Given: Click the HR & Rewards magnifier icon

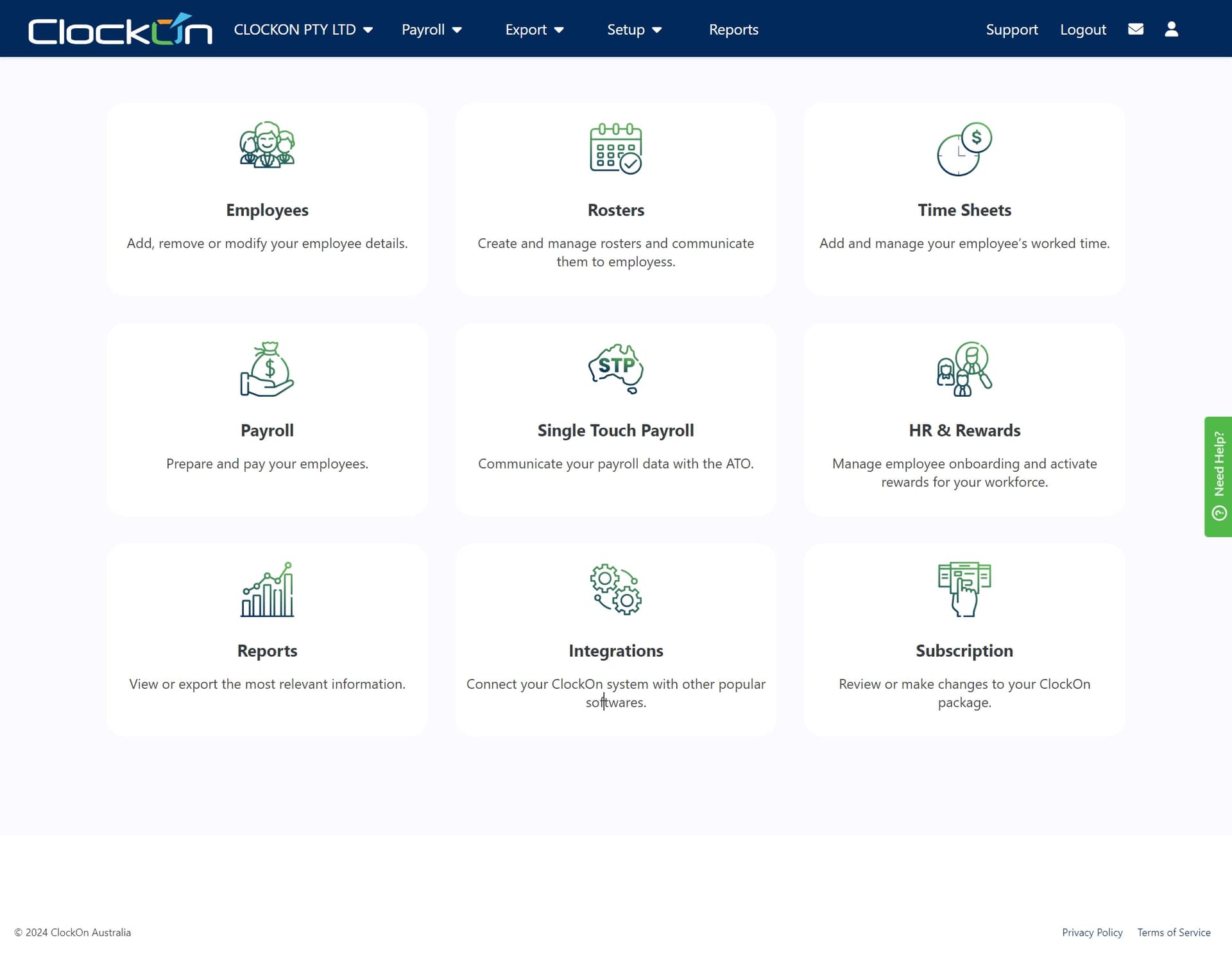Looking at the screenshot, I should tap(964, 369).
